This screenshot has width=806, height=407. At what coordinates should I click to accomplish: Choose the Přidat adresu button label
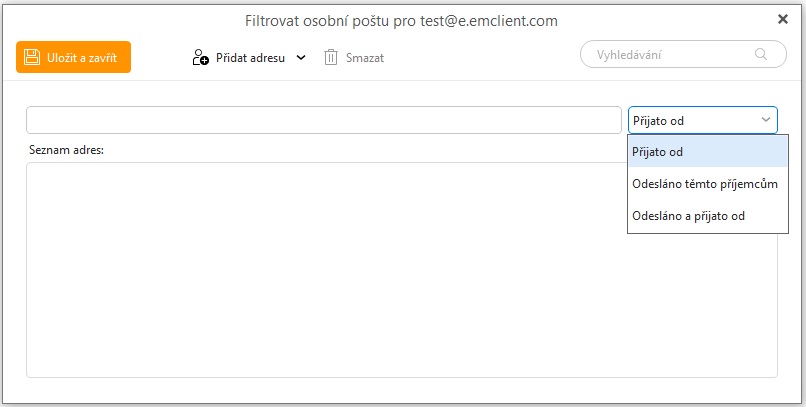point(250,58)
